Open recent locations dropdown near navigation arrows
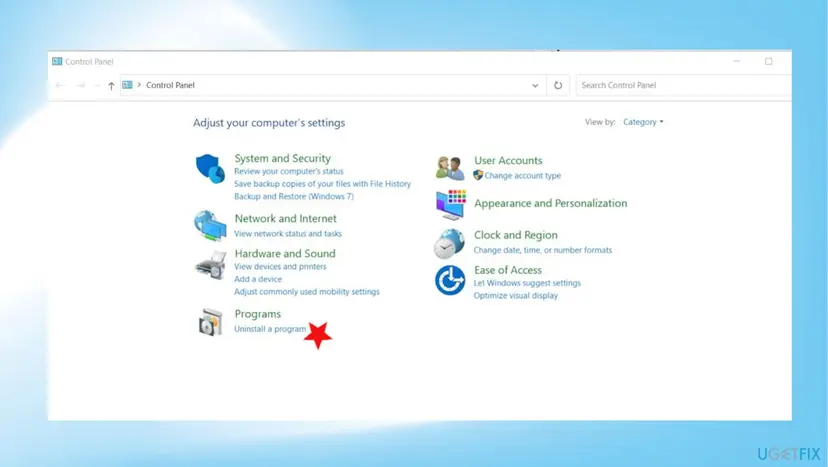 click(97, 86)
